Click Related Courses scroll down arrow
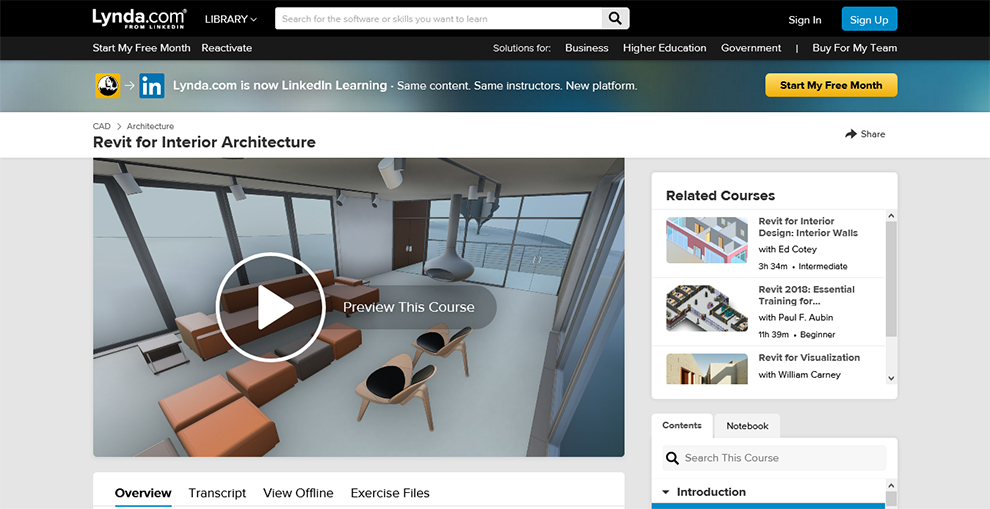The height and width of the screenshot is (509, 990). (x=891, y=378)
